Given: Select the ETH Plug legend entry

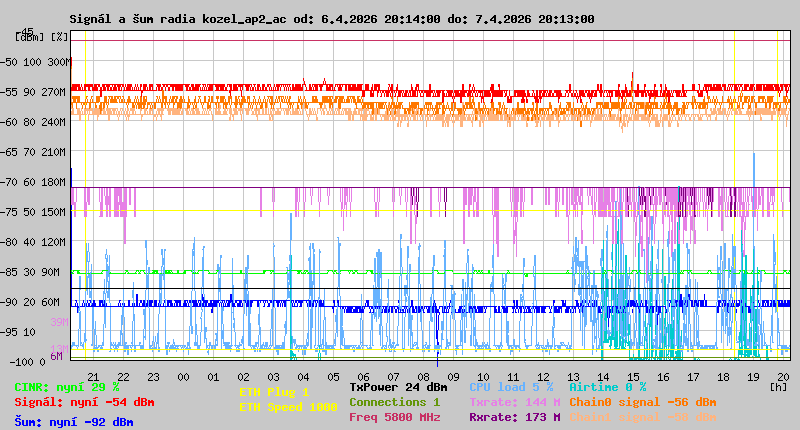Looking at the screenshot, I should 274,392.
